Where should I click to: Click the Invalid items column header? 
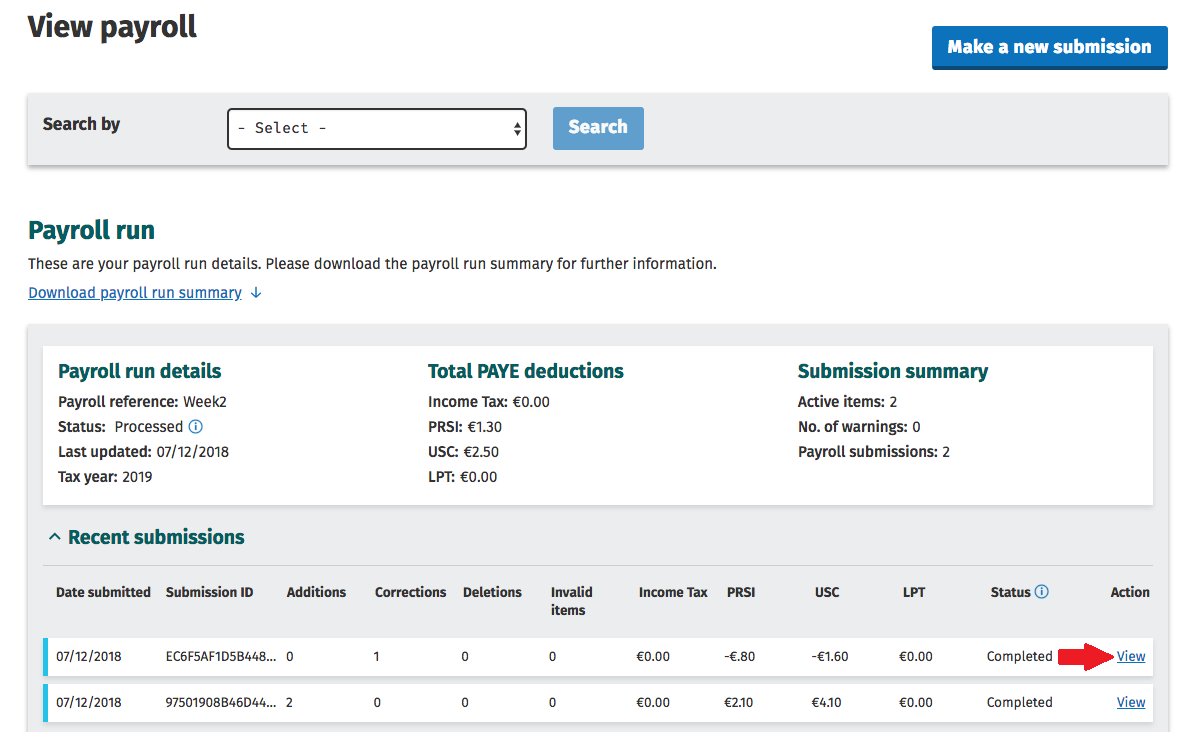(572, 601)
